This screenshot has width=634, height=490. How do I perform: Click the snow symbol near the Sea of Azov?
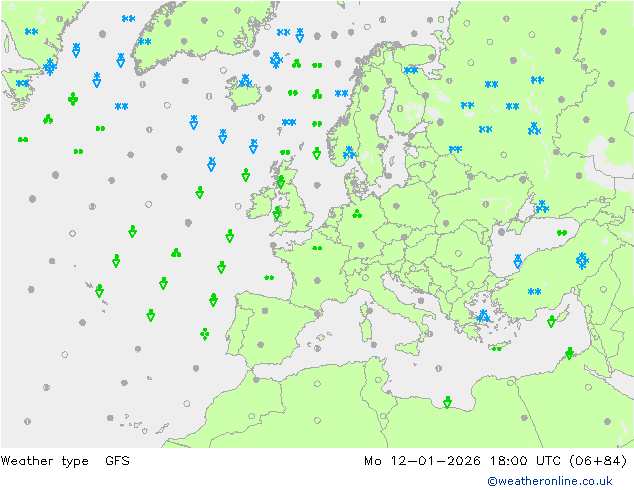click(x=542, y=207)
